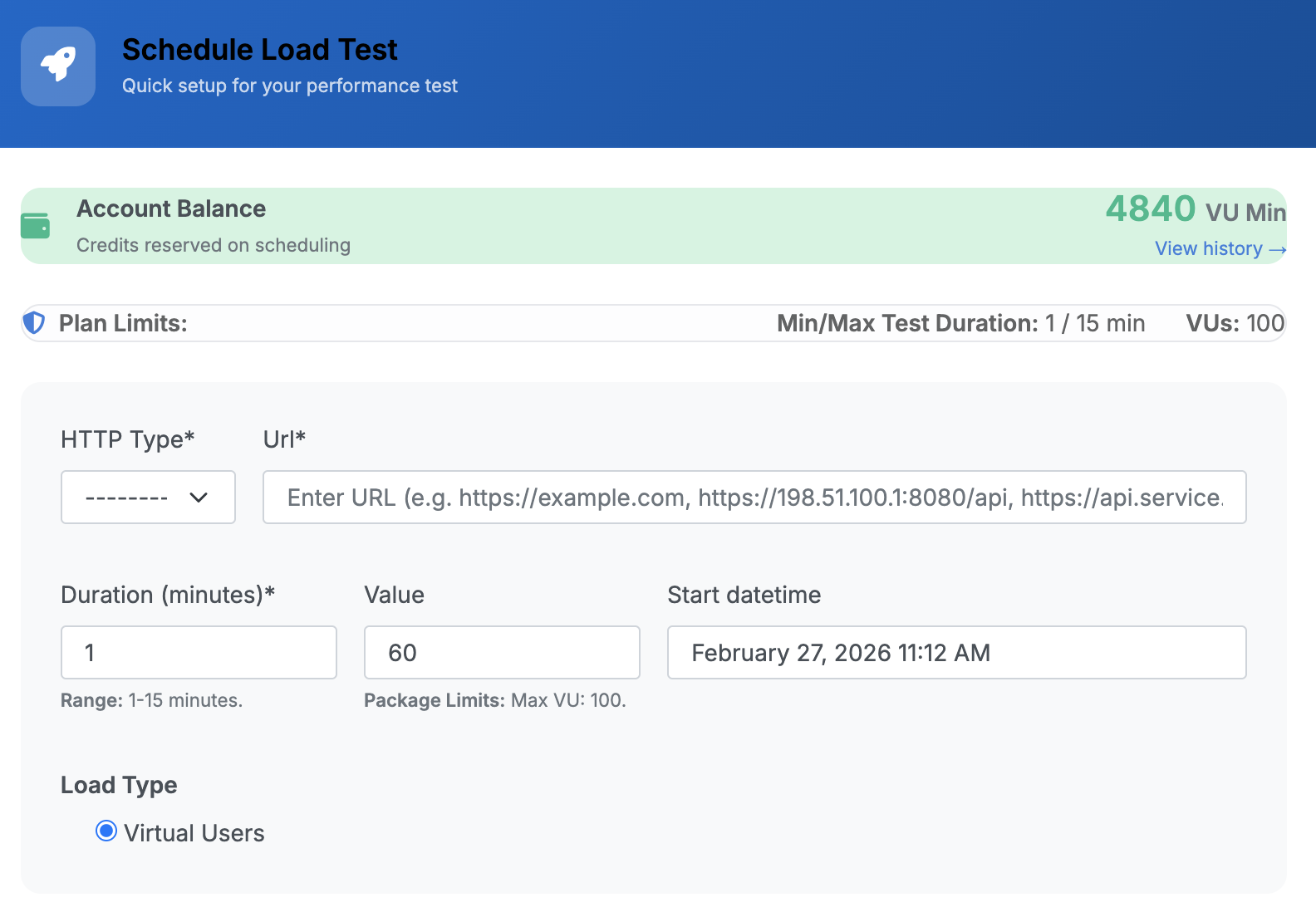
Task: Click the 4840 balance value
Action: click(1151, 208)
